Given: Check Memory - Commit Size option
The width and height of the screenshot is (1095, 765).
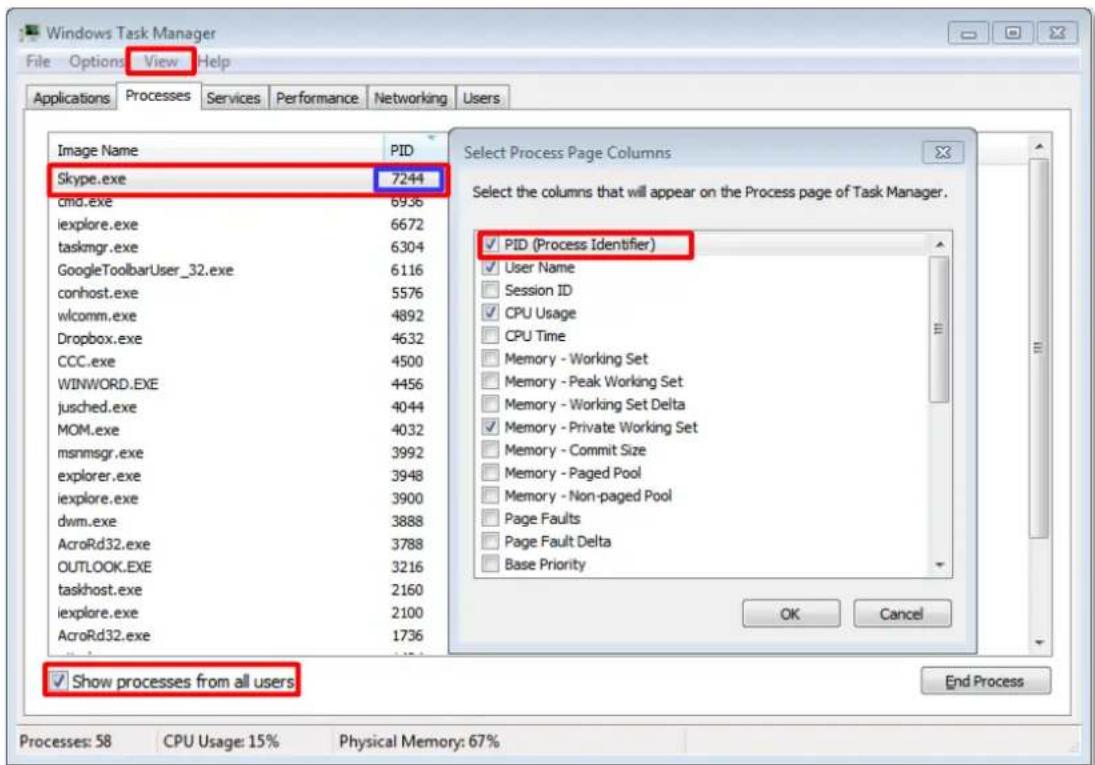Looking at the screenshot, I should 491,450.
